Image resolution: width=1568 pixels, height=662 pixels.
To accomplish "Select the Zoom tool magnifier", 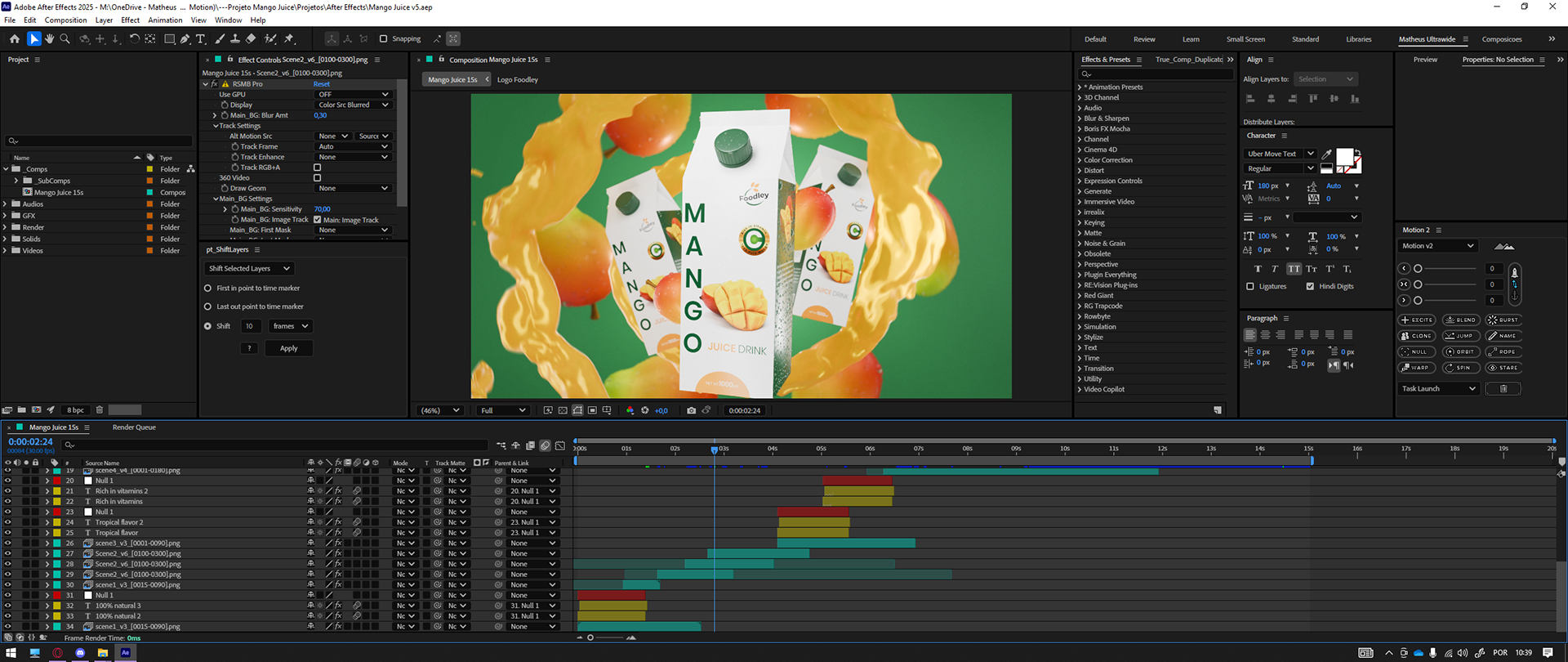I will click(x=65, y=38).
